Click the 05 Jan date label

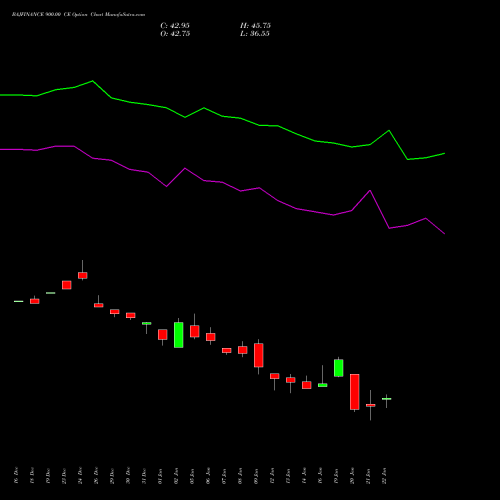[x=192, y=476]
